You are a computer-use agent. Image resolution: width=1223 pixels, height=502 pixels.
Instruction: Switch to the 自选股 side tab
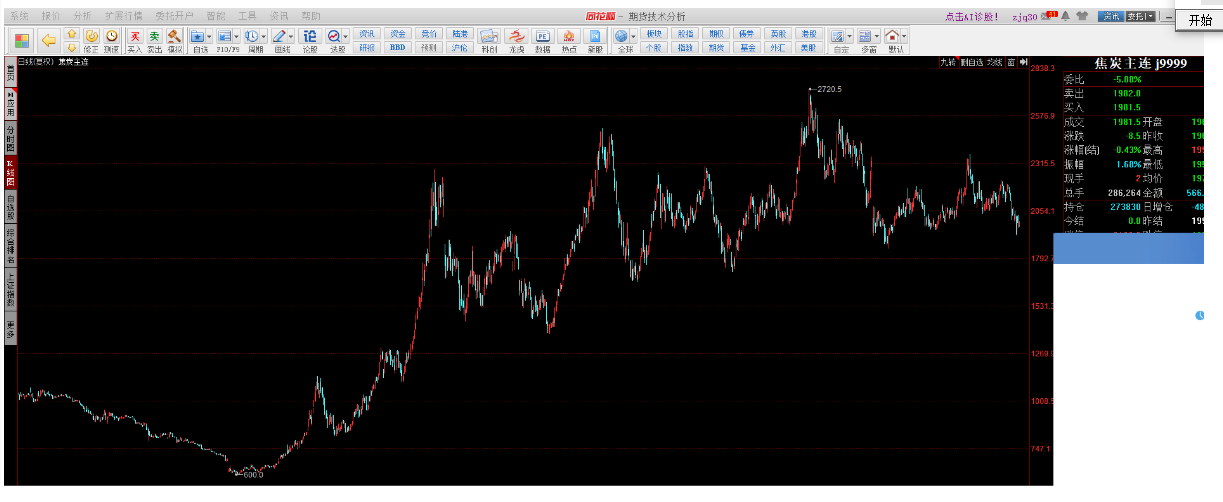10,208
